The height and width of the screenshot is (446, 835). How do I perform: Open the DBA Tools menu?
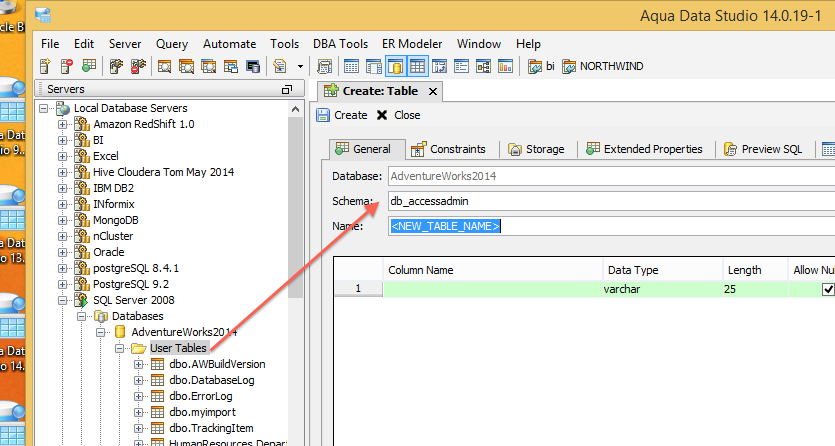click(340, 44)
